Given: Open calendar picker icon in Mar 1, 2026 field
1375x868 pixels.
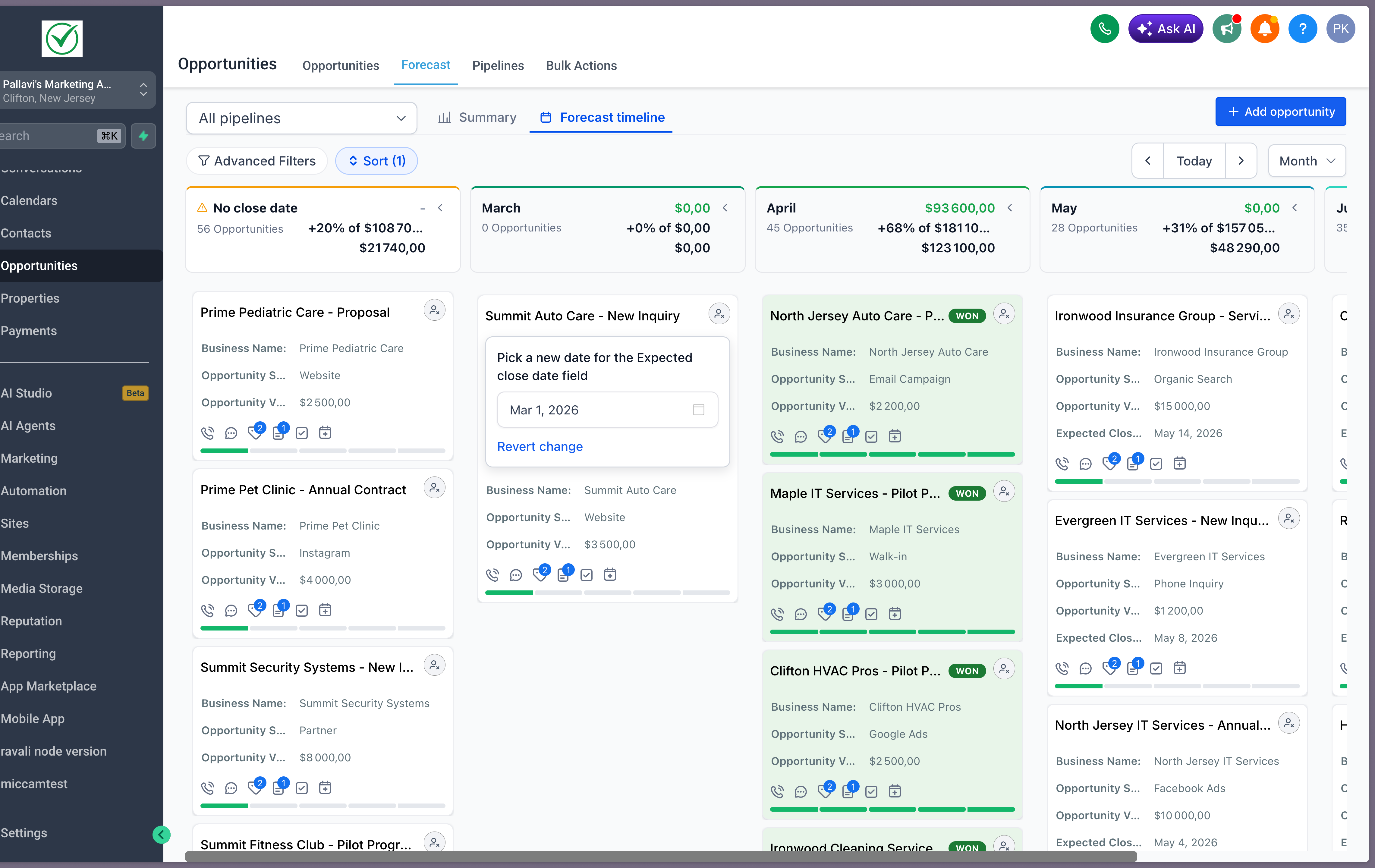Looking at the screenshot, I should pos(698,410).
